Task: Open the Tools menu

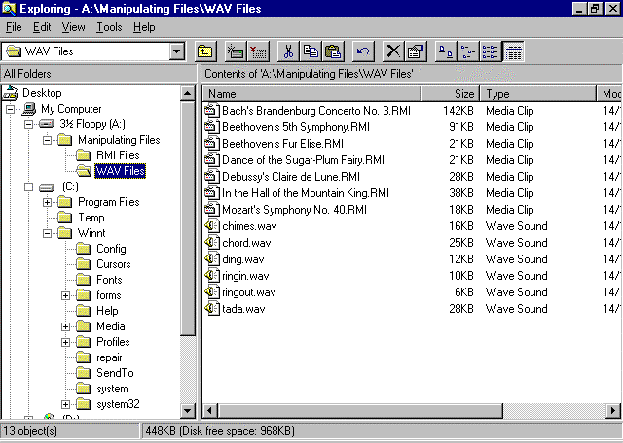Action: click(109, 27)
